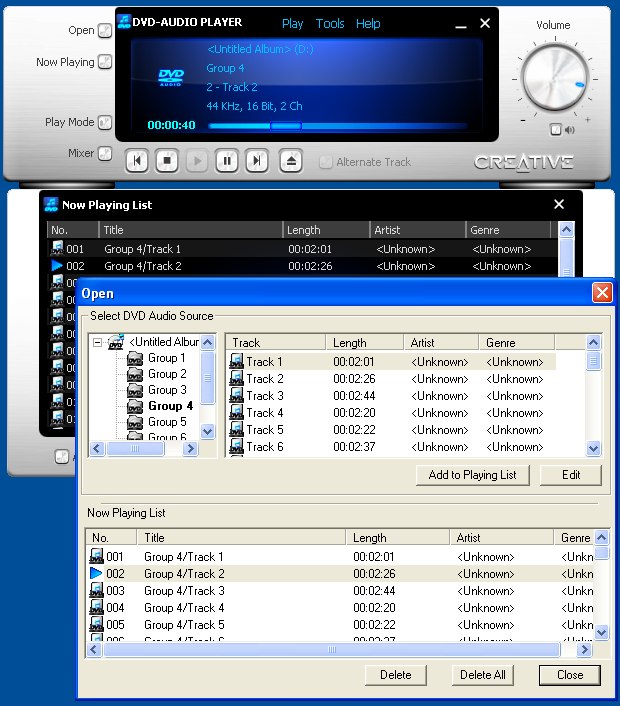Click Artist column header in Now Playing List window
Viewport: 620px width, 706px height.
point(417,230)
